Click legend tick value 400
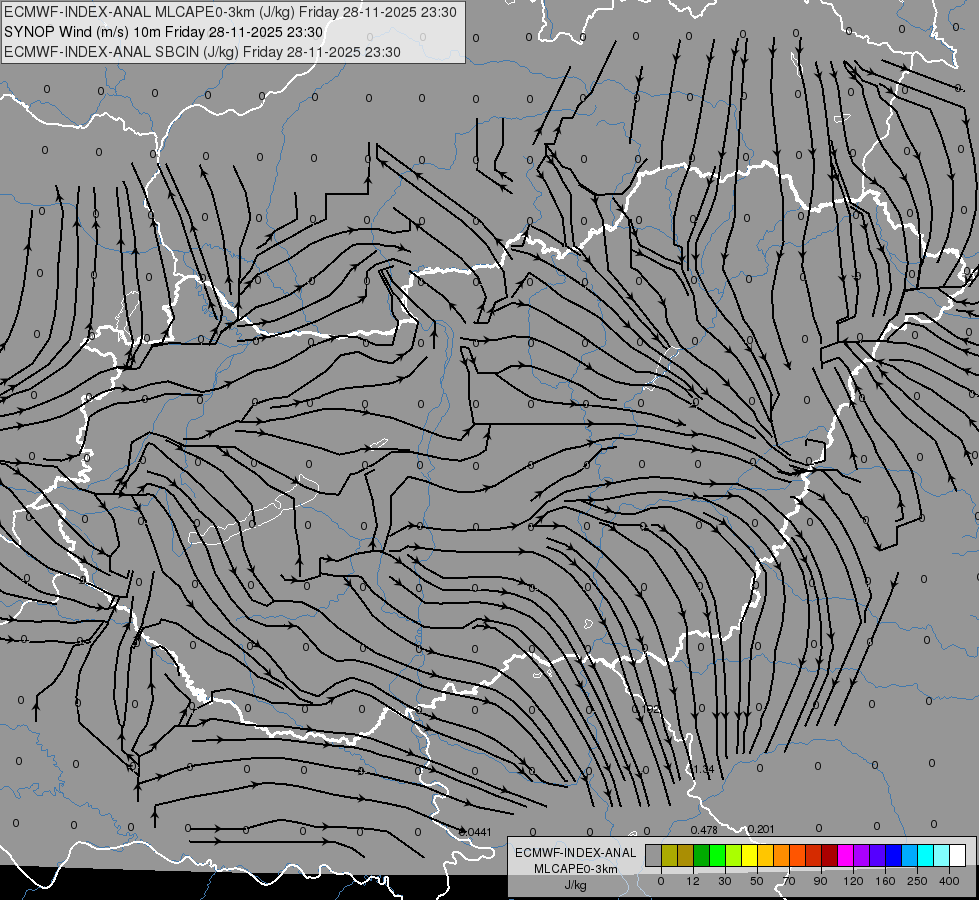The width and height of the screenshot is (979, 900). point(949,881)
